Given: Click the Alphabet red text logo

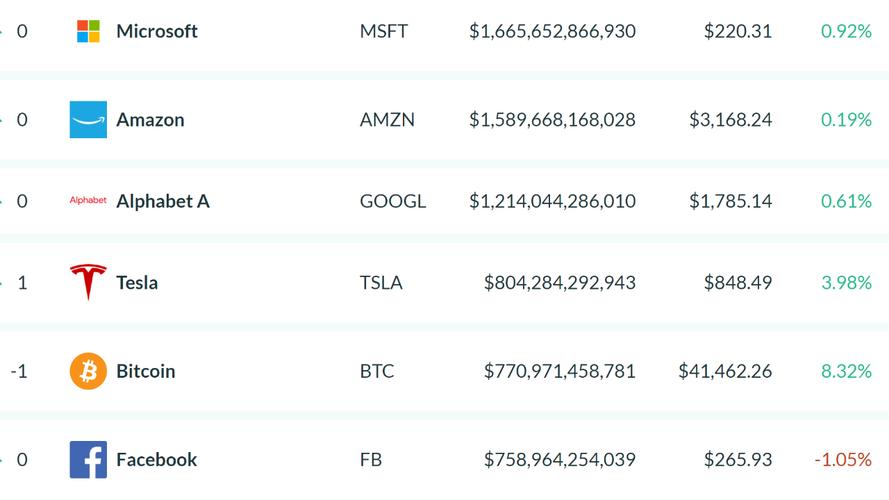Looking at the screenshot, I should pyautogui.click(x=88, y=201).
